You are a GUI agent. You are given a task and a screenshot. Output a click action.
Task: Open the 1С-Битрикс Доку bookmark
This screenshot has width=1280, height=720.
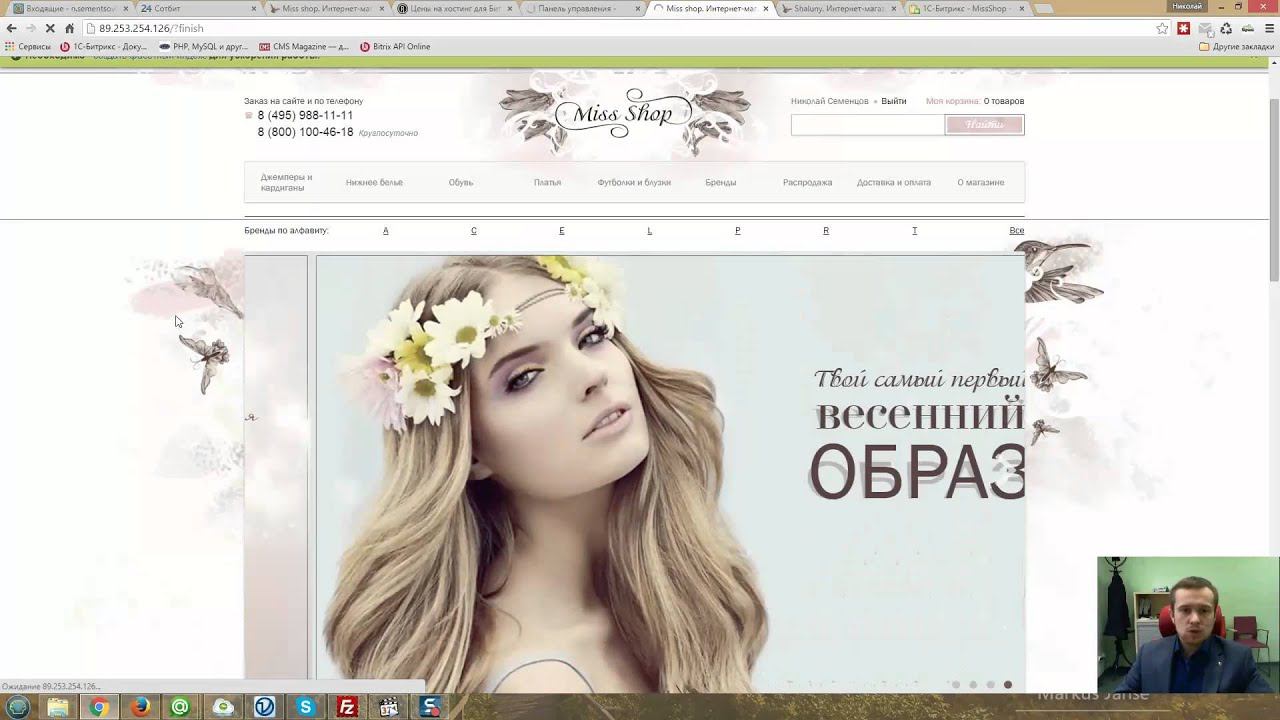[104, 47]
